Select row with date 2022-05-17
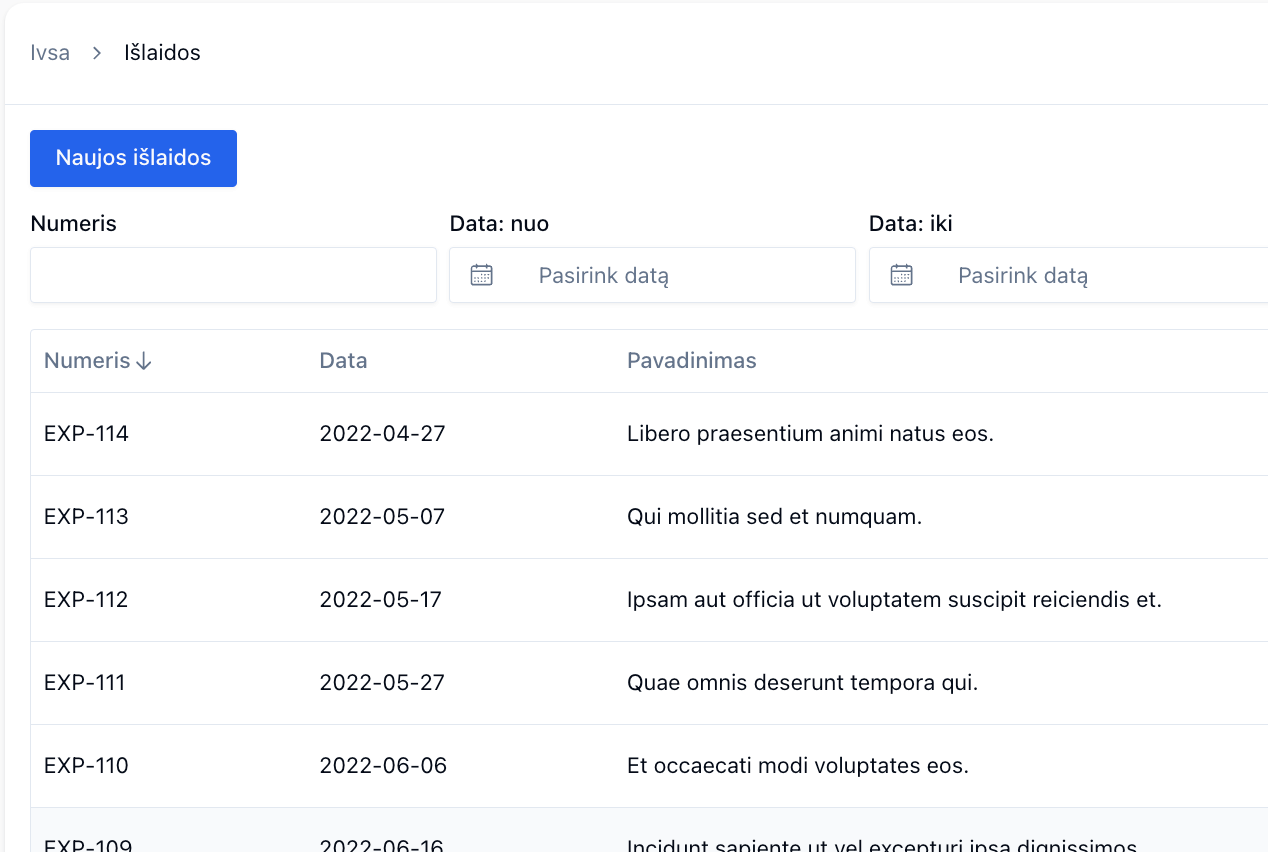1268x852 pixels. 380,600
